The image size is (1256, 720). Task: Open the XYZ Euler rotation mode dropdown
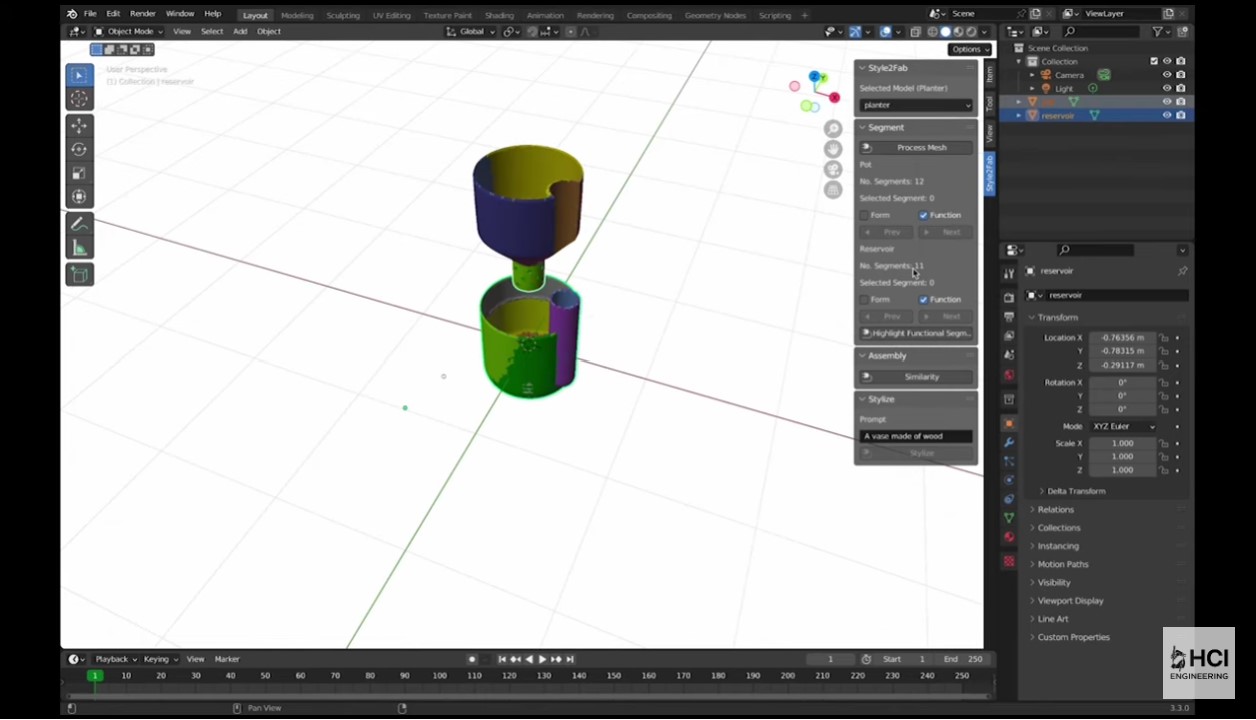1123,426
